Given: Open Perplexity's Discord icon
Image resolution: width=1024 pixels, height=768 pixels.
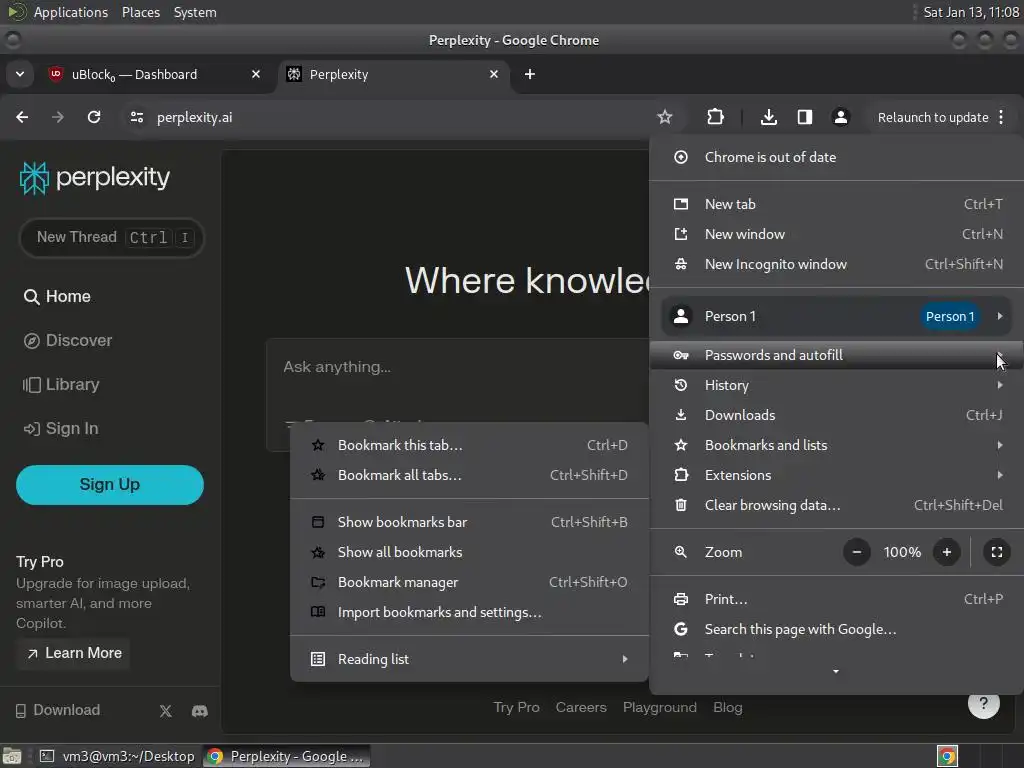Looking at the screenshot, I should point(200,711).
